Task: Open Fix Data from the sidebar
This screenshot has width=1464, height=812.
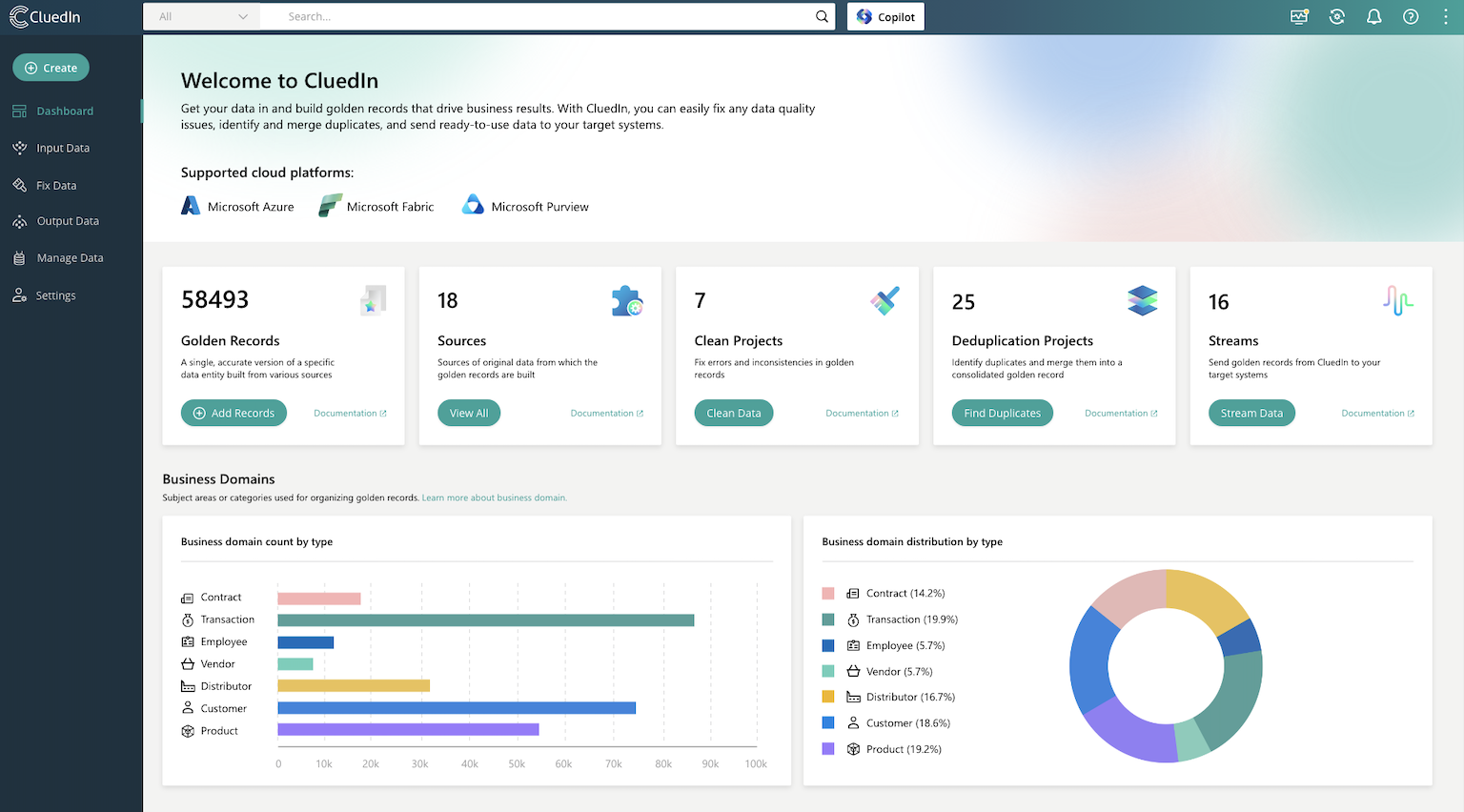Action: pyautogui.click(x=21, y=185)
